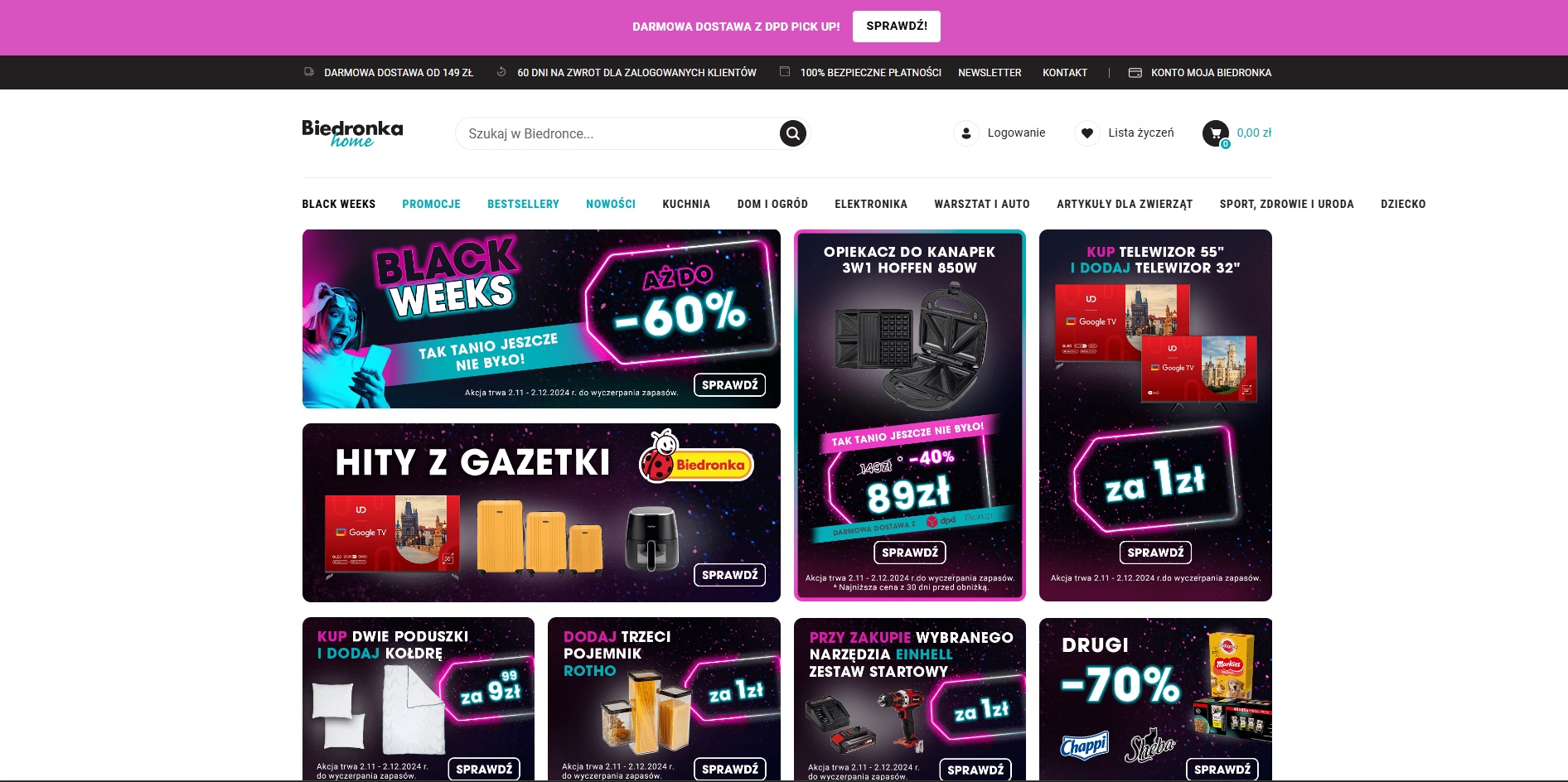Viewport: 1568px width, 782px height.
Task: Open the Elektronika category menu
Action: point(871,204)
